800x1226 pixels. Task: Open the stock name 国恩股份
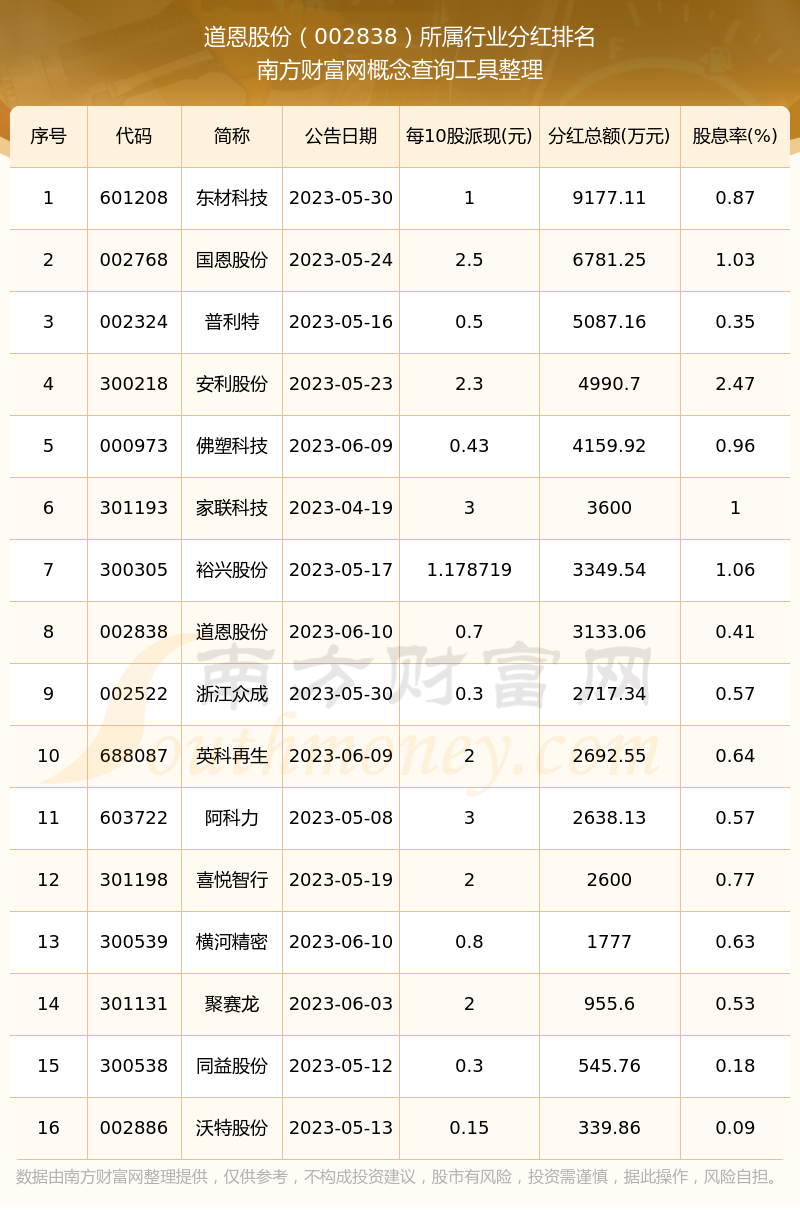[x=232, y=260]
